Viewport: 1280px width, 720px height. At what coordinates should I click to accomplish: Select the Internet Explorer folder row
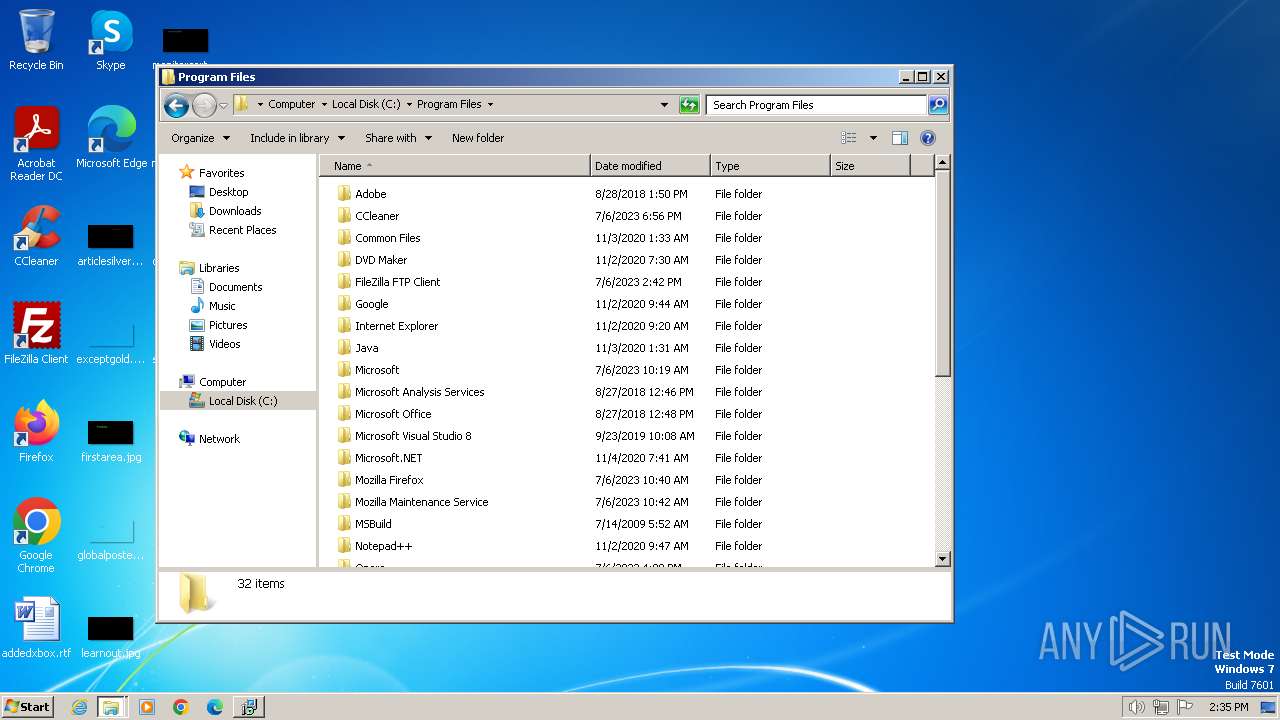click(x=625, y=326)
